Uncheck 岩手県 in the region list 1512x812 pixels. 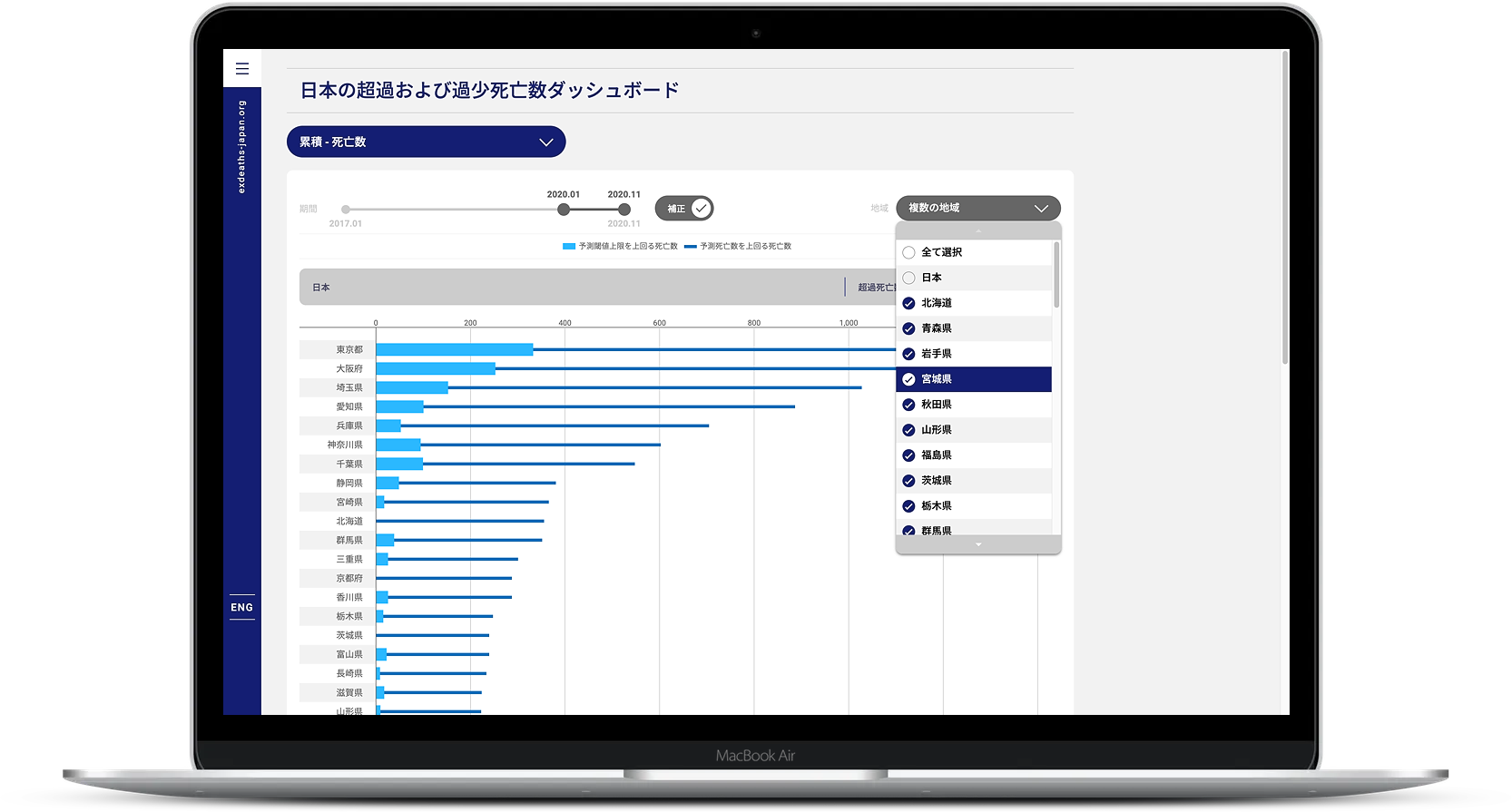(x=936, y=354)
